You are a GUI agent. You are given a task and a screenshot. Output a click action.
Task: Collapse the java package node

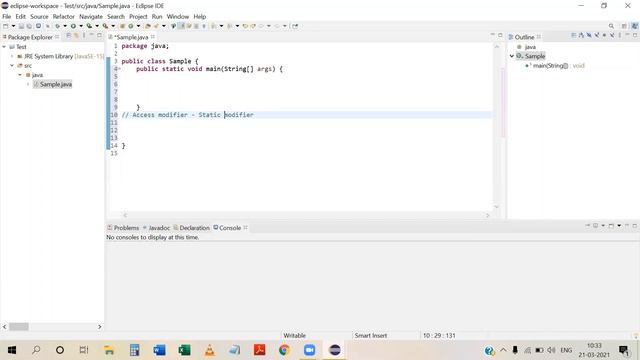20,75
